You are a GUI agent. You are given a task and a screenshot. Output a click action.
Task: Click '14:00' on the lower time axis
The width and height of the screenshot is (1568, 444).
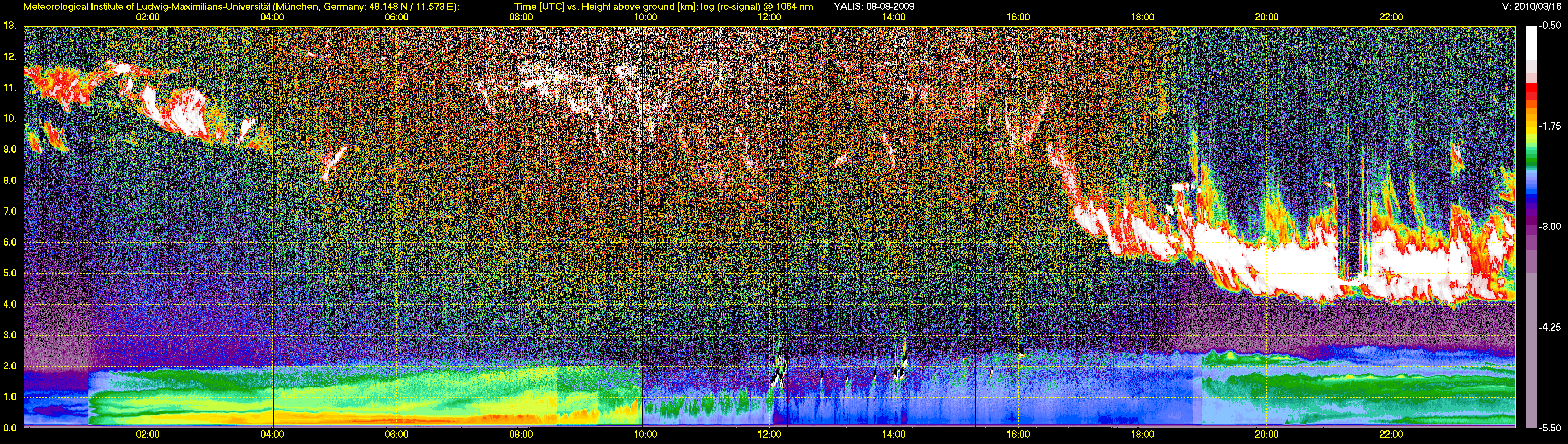point(894,434)
